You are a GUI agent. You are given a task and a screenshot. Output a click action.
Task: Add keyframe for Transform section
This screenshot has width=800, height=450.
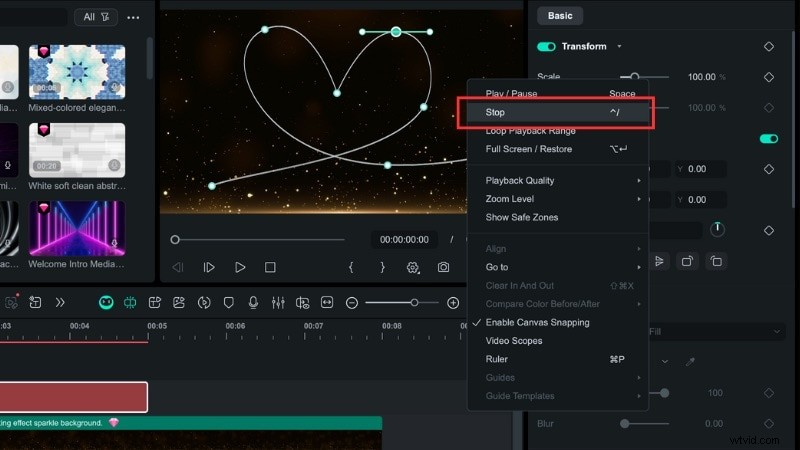pyautogui.click(x=769, y=46)
